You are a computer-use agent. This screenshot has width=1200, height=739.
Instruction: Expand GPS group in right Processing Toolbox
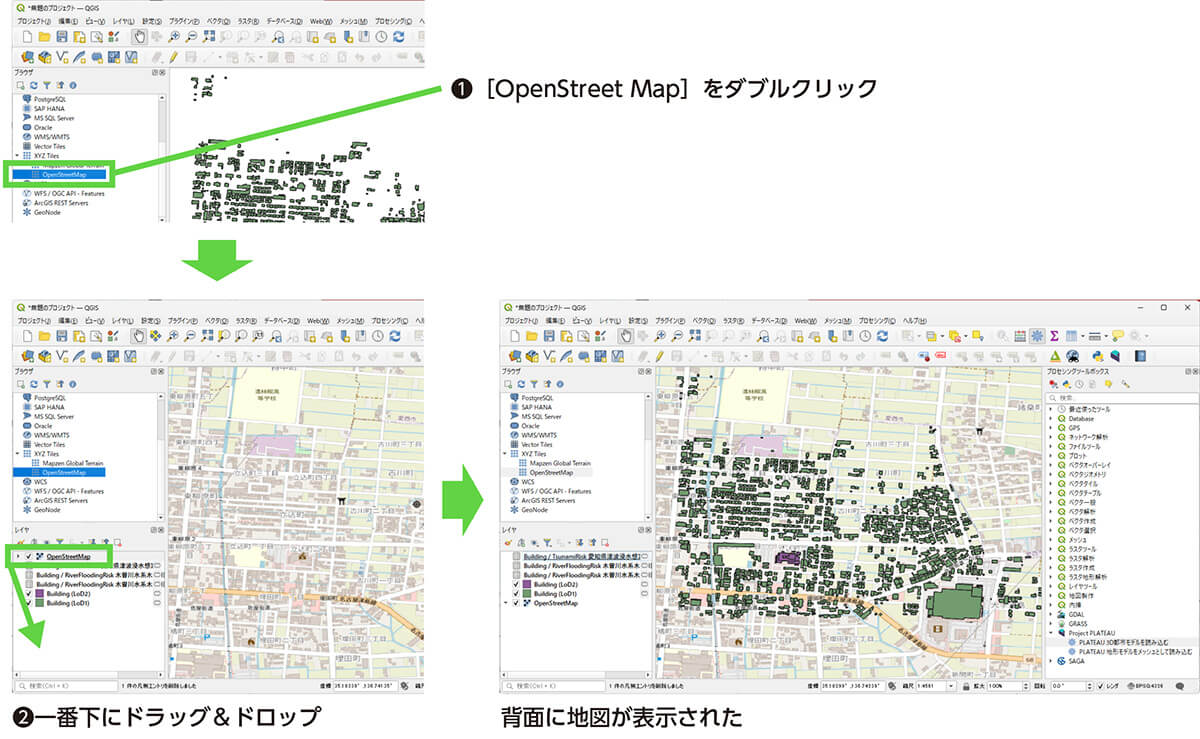[1050, 428]
